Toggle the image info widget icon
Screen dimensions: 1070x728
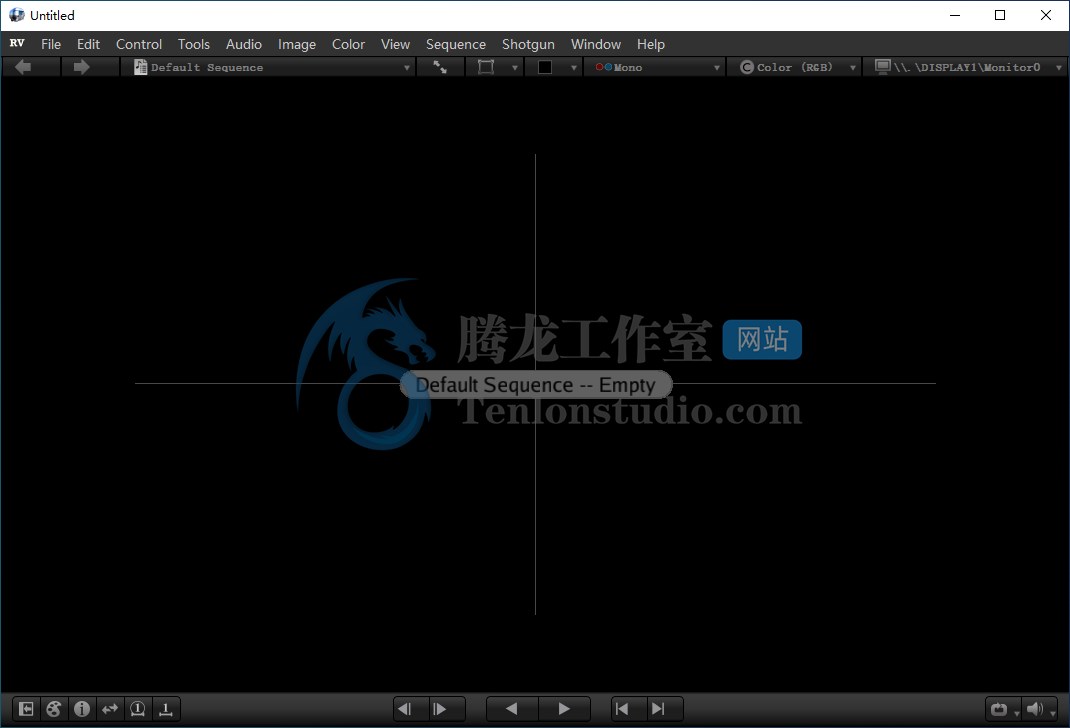[82, 709]
